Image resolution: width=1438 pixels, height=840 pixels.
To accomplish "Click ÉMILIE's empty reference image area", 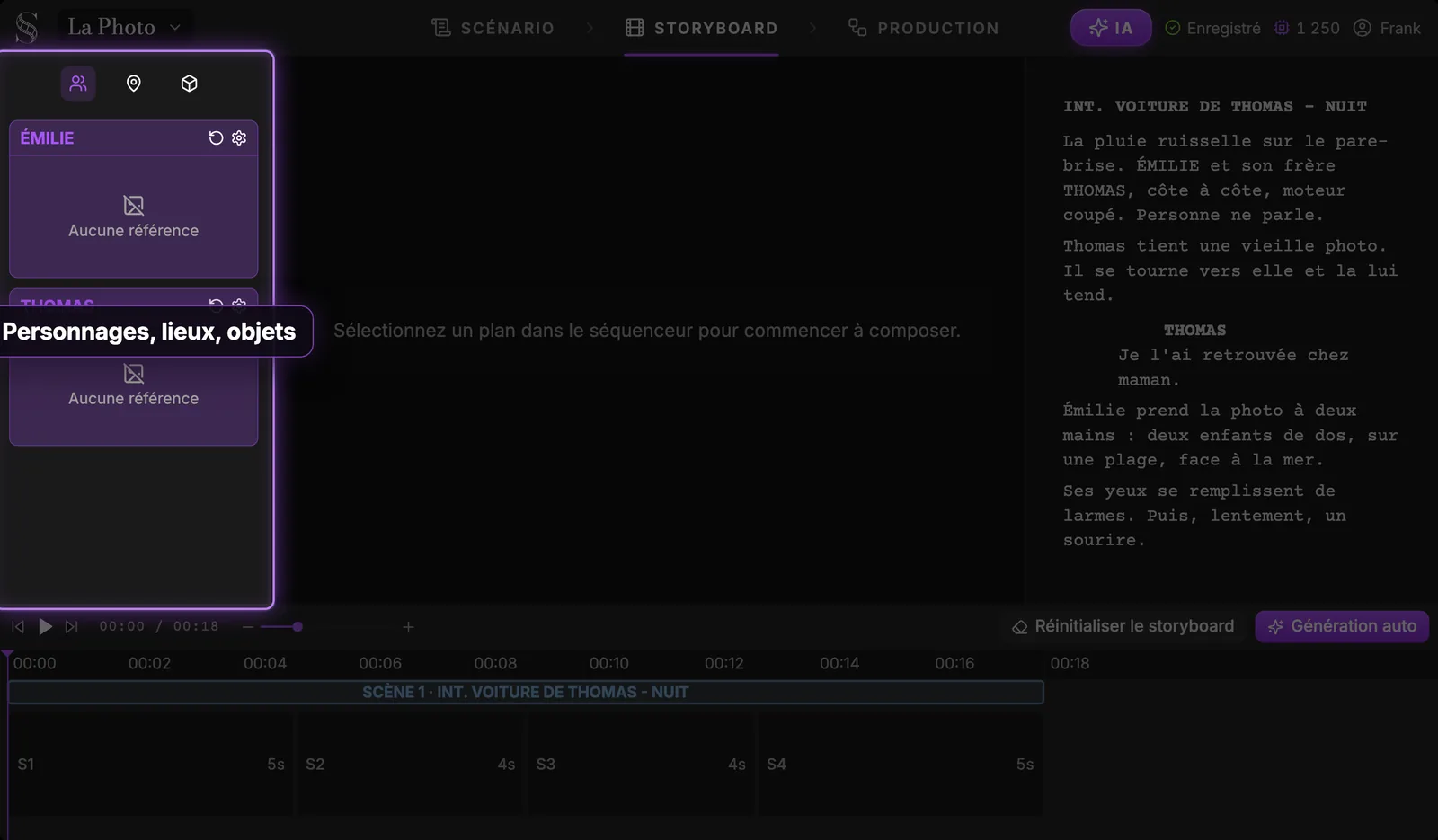I will 134,217.
